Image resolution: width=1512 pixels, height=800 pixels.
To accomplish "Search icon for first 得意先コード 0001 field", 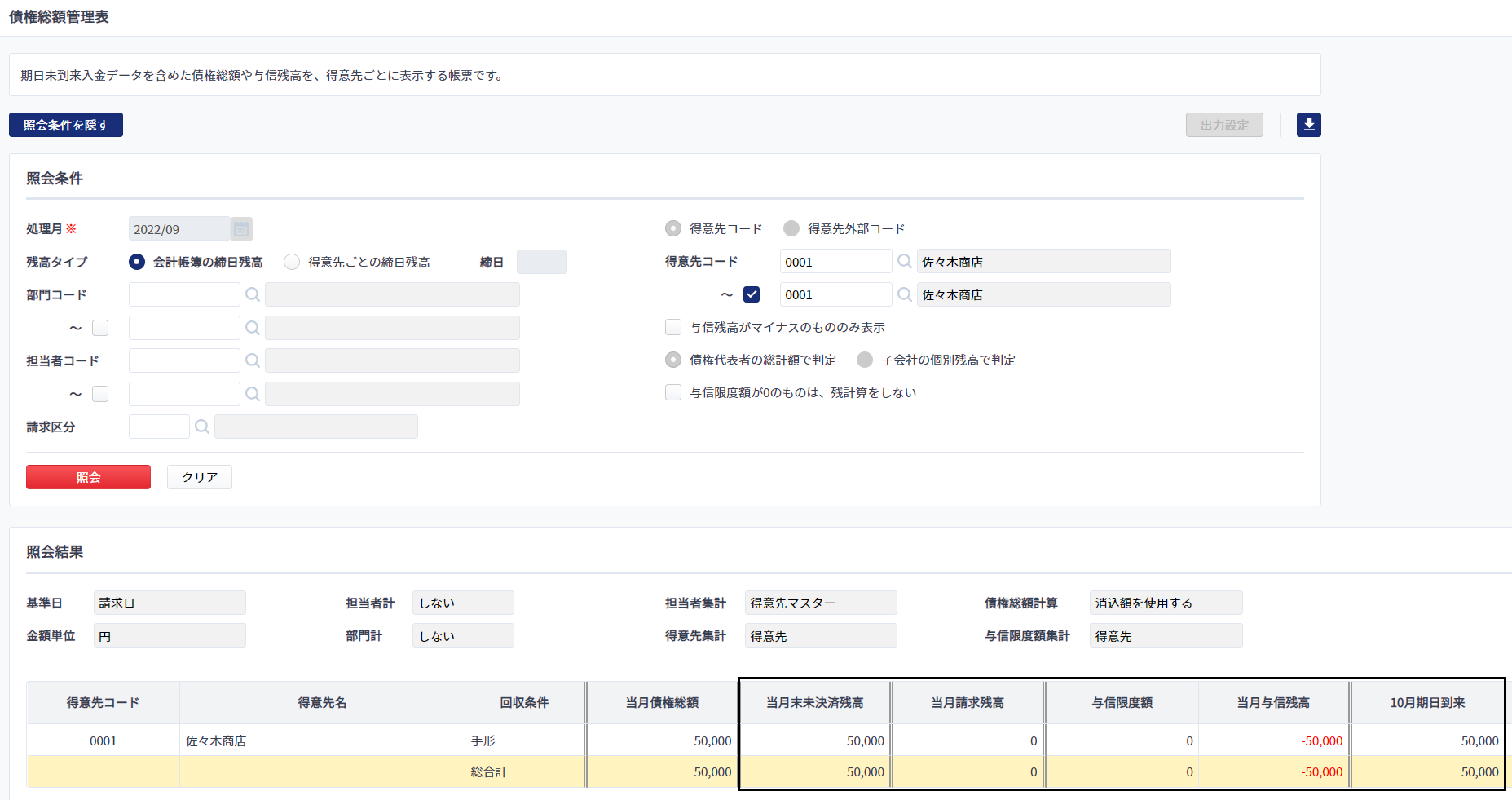I will coord(905,262).
